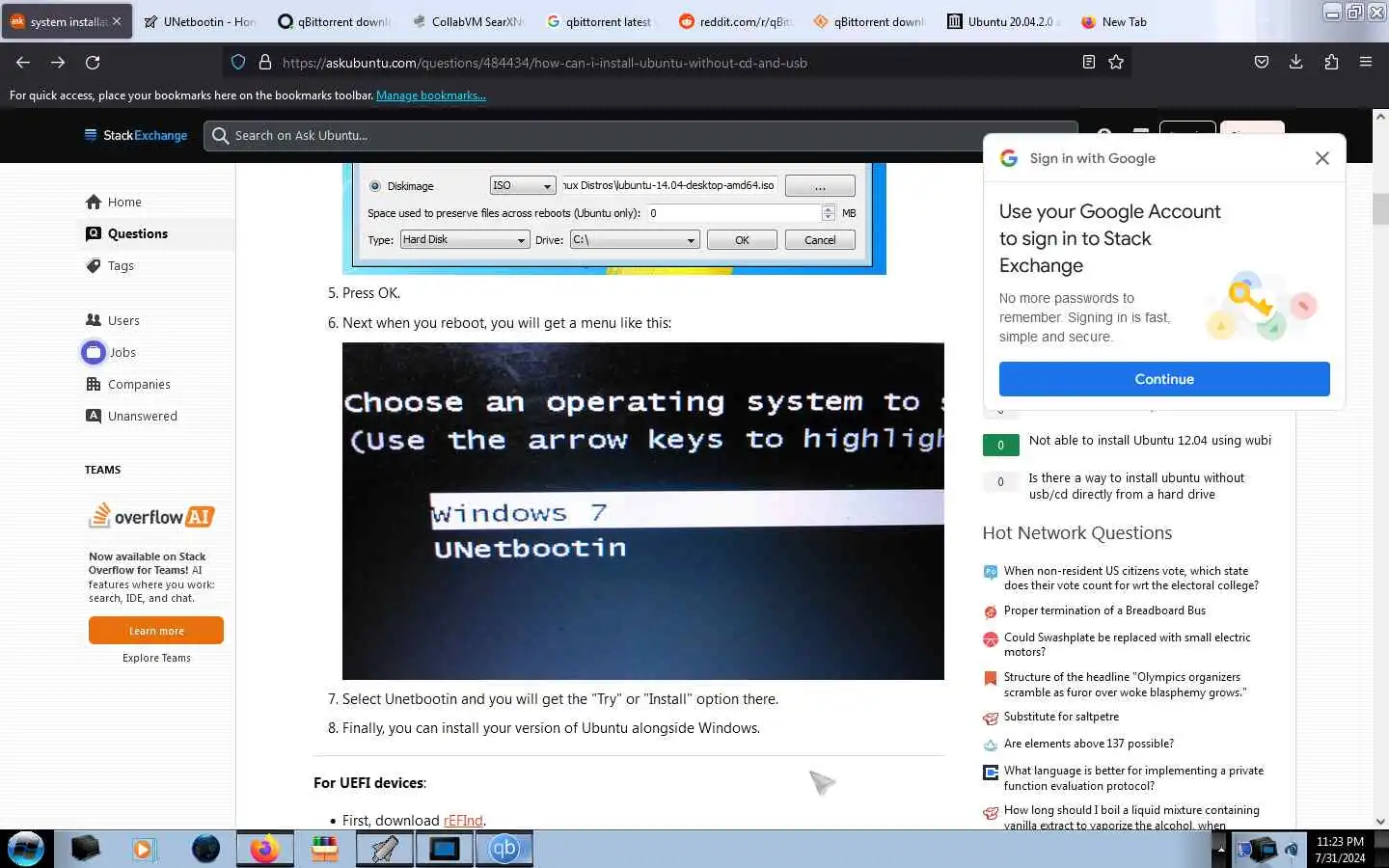Show hidden tray icons arrow

coord(1220,850)
